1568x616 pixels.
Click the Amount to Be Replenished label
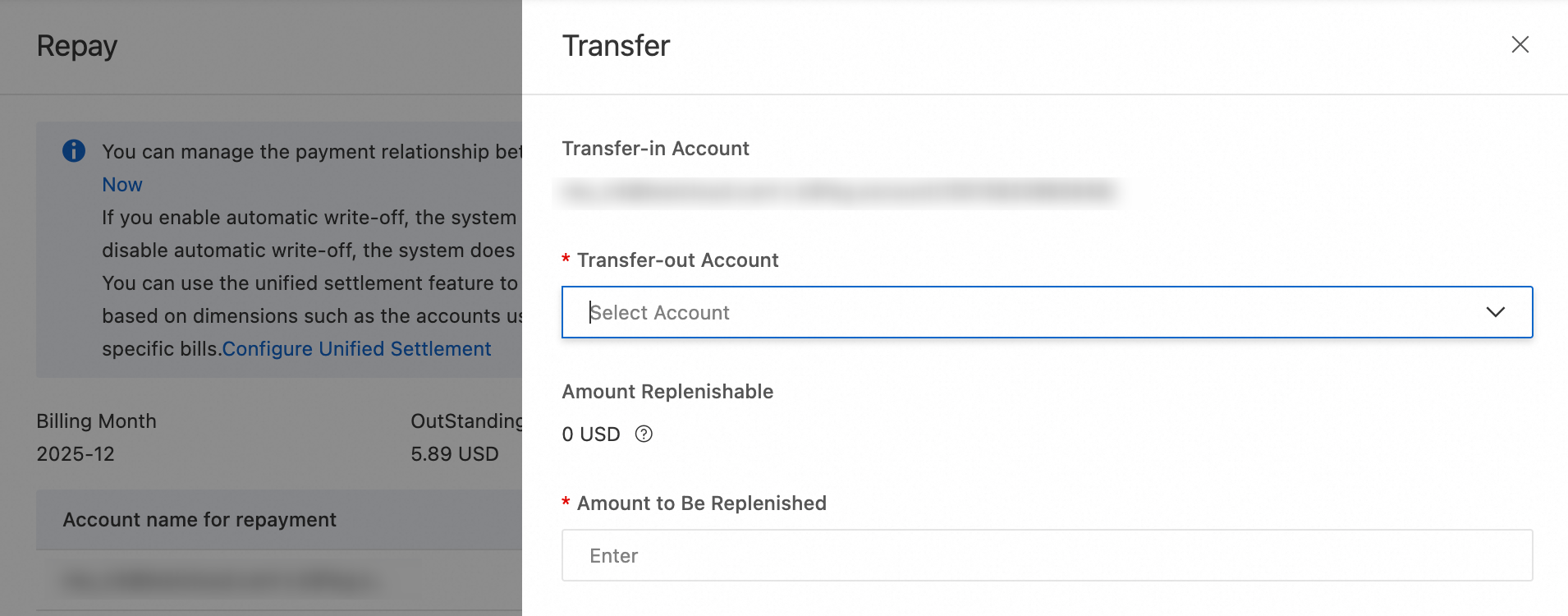tap(701, 503)
